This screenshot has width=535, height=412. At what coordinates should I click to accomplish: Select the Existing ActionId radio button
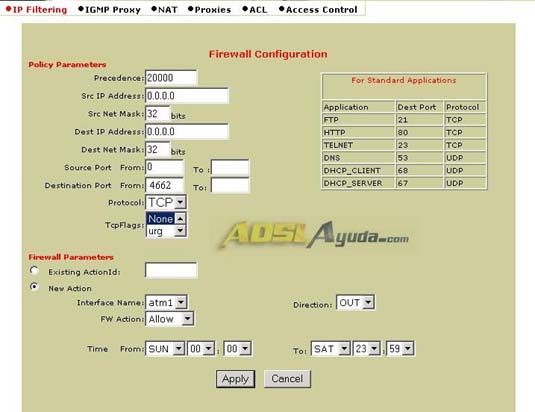pyautogui.click(x=34, y=271)
